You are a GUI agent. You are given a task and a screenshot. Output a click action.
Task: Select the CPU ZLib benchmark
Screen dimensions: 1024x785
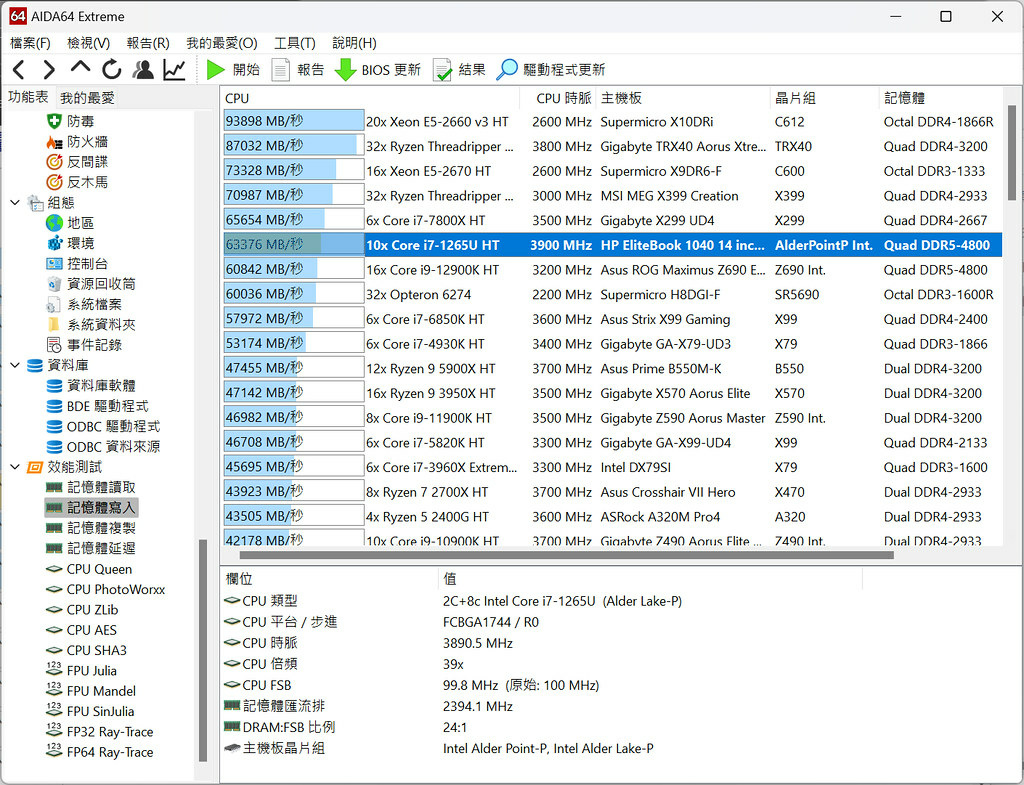(x=82, y=609)
